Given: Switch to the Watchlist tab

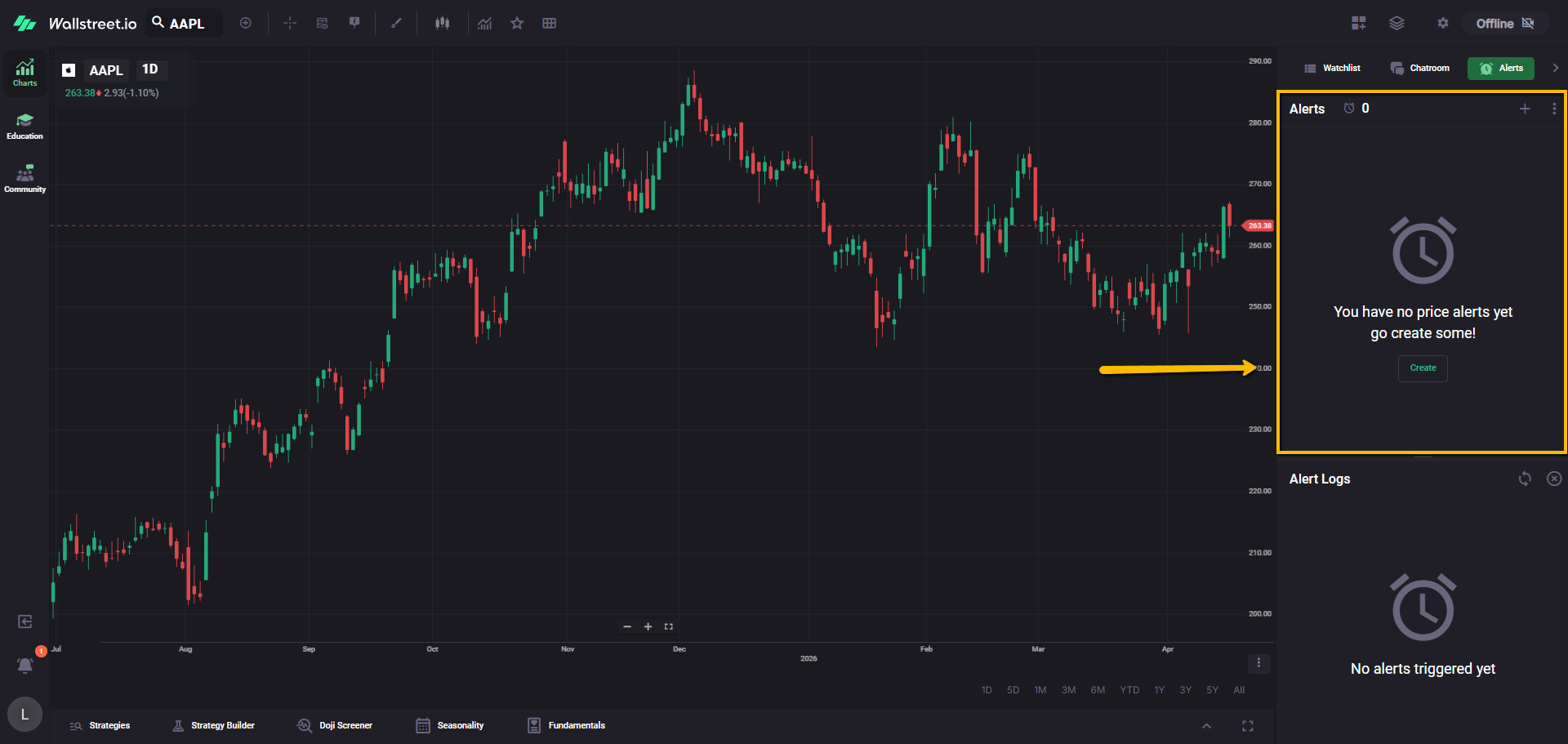Looking at the screenshot, I should click(1332, 69).
